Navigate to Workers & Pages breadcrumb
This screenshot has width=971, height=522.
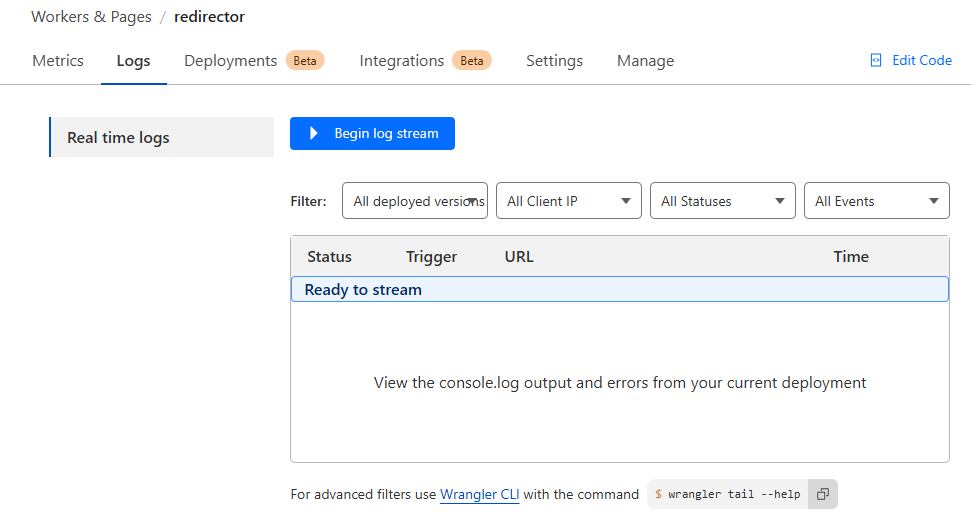click(91, 17)
